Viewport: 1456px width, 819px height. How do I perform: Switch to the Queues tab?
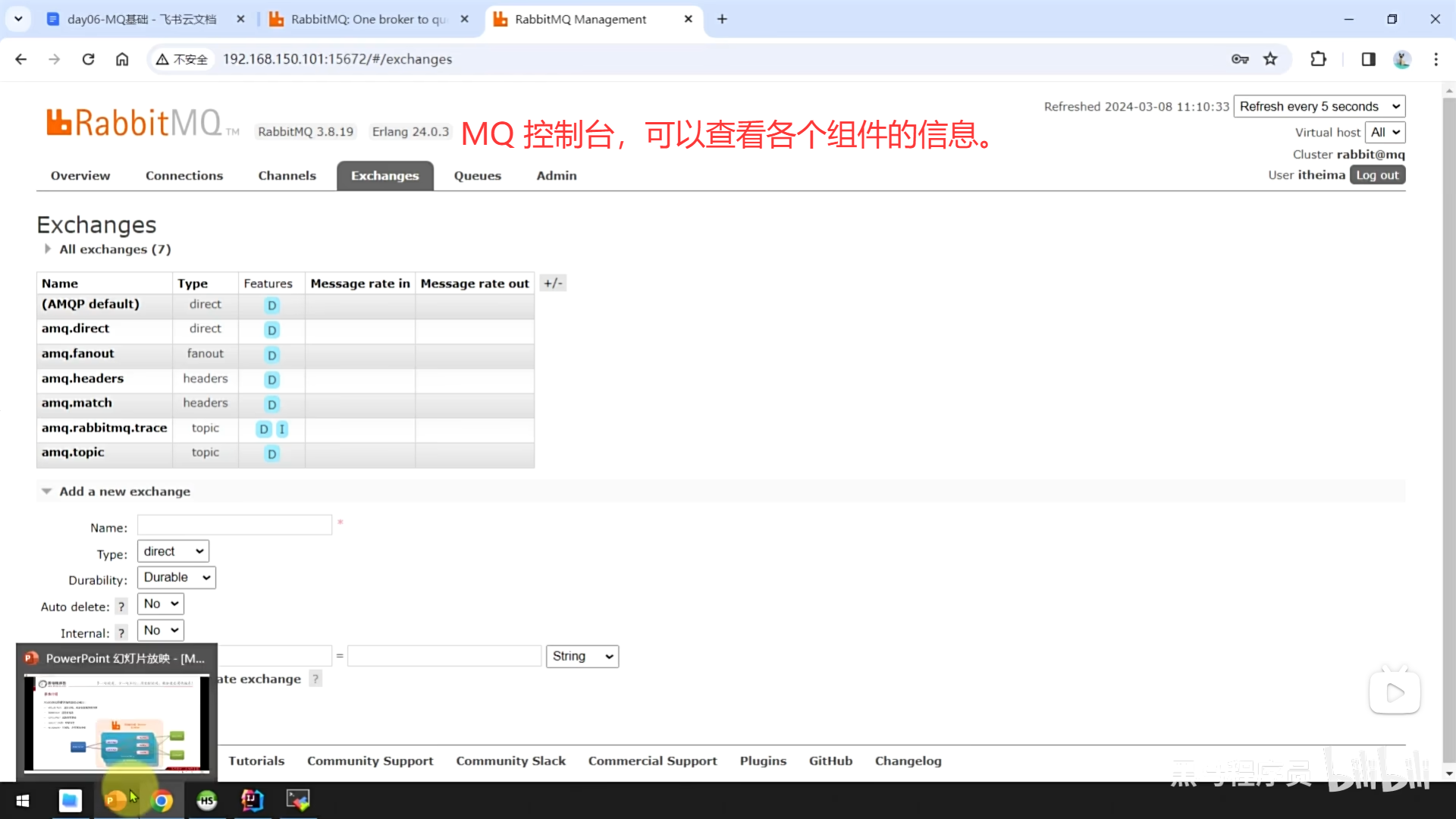(477, 176)
